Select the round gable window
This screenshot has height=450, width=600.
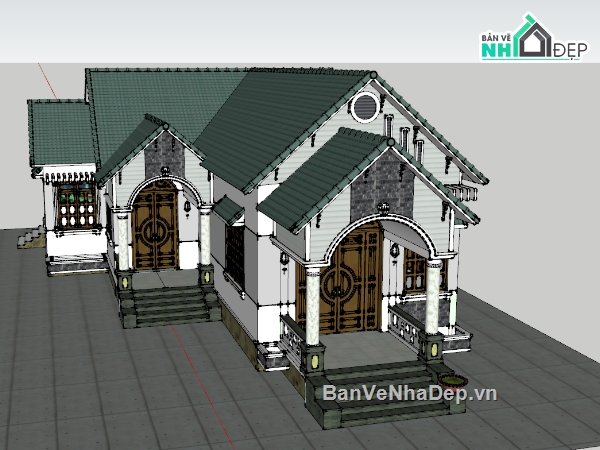click(x=366, y=104)
